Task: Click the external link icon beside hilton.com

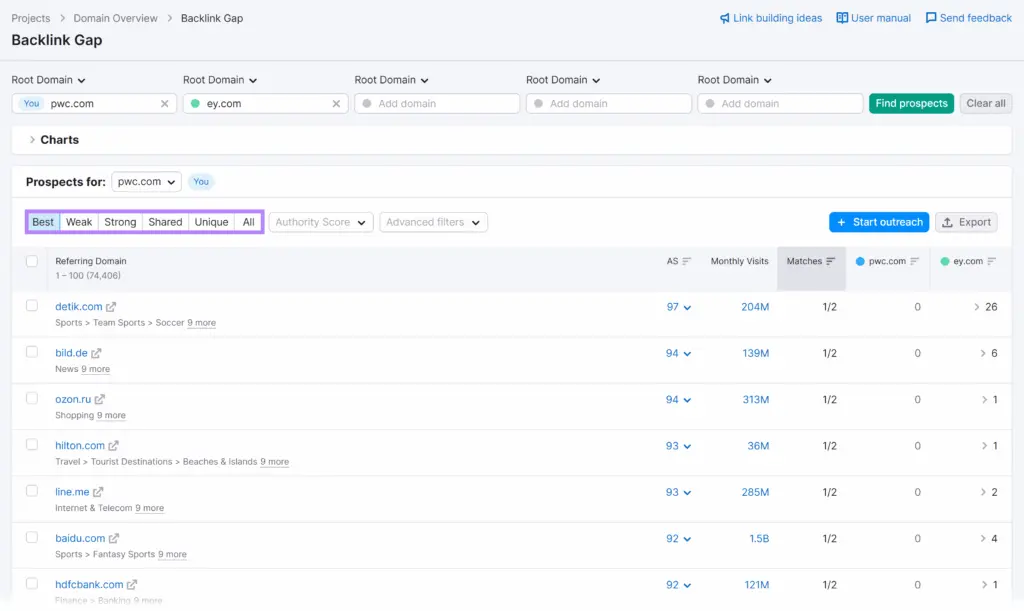Action: pos(114,446)
